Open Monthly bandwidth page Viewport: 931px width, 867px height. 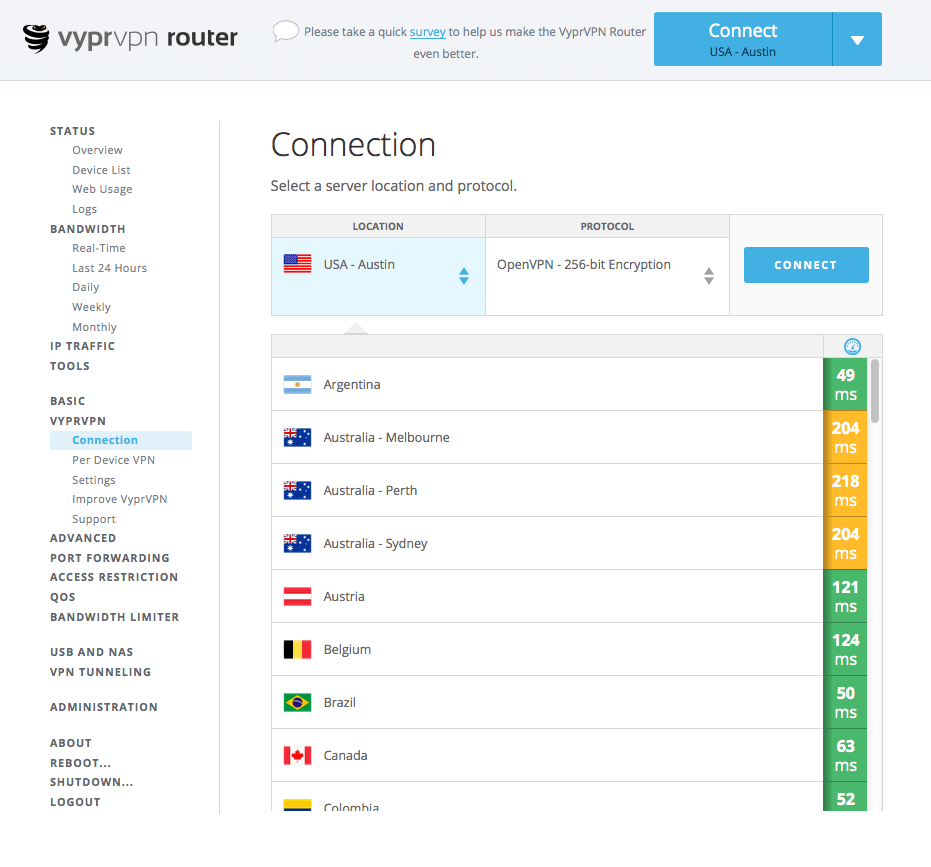coord(94,327)
